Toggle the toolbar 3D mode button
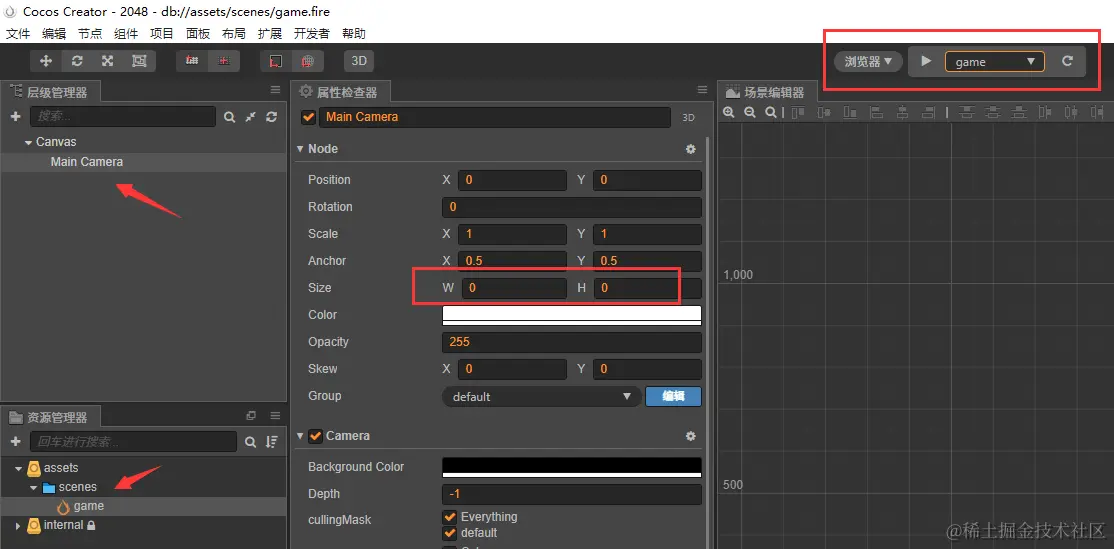This screenshot has height=549, width=1114. coord(359,61)
